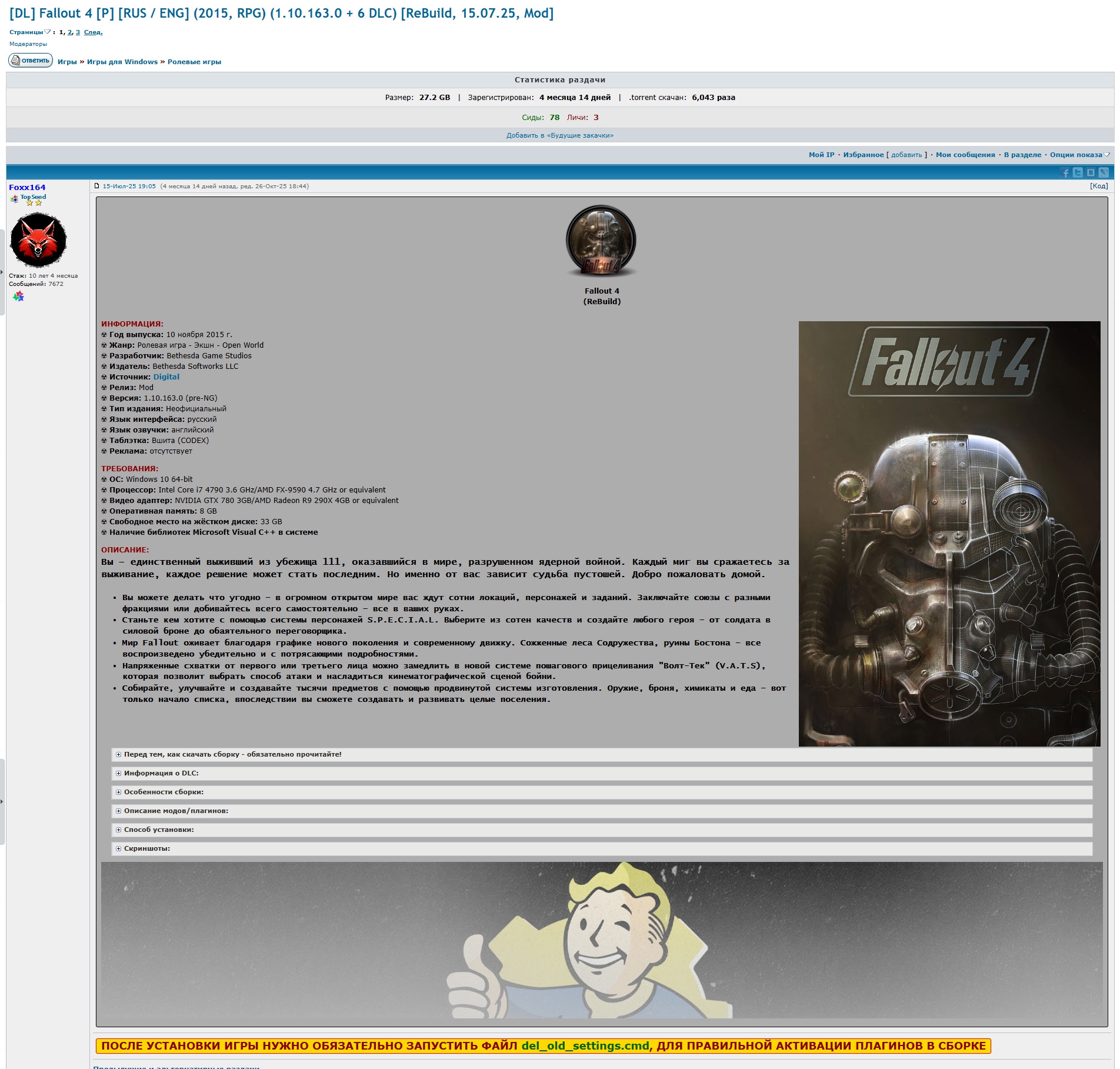Viewport: 1120px width, 1069px height.
Task: Click the 'Статистика раздачи' header
Action: point(560,80)
